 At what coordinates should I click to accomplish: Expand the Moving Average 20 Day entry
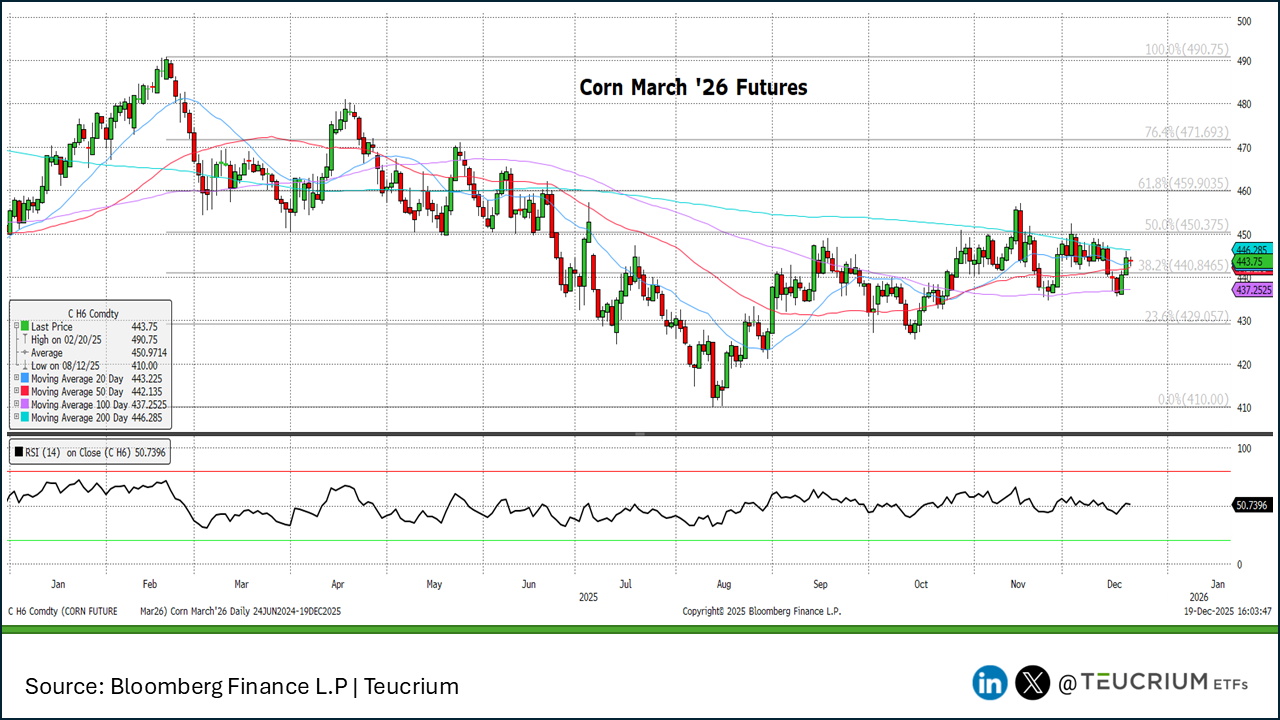(14, 379)
